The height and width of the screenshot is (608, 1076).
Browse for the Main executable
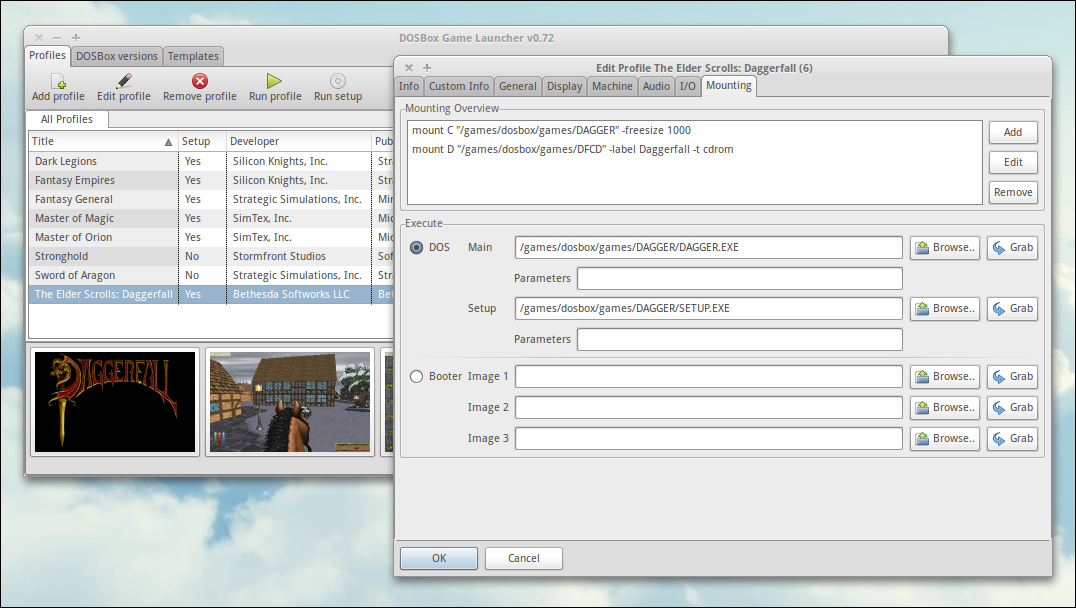[x=945, y=248]
